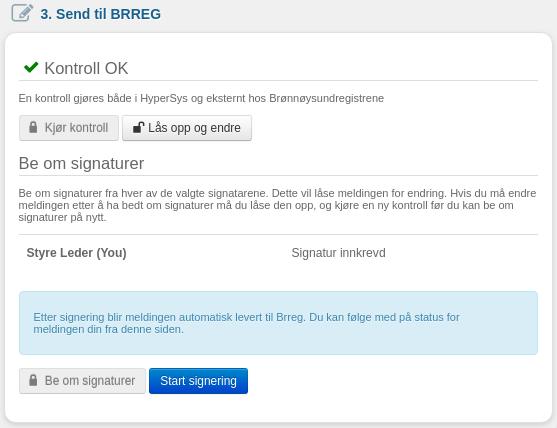This screenshot has height=428, width=557.
Task: Click the padlock icon on Be om signaturer button
Action: click(33, 380)
